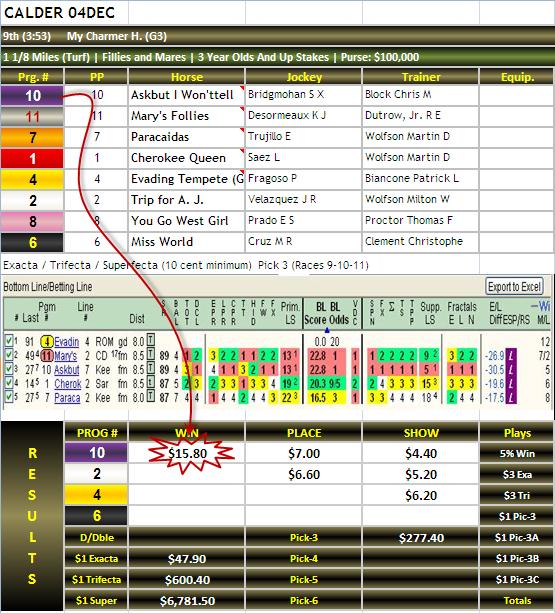Toggle the checkbox for the Evadin row
The image size is (555, 613).
(9, 341)
